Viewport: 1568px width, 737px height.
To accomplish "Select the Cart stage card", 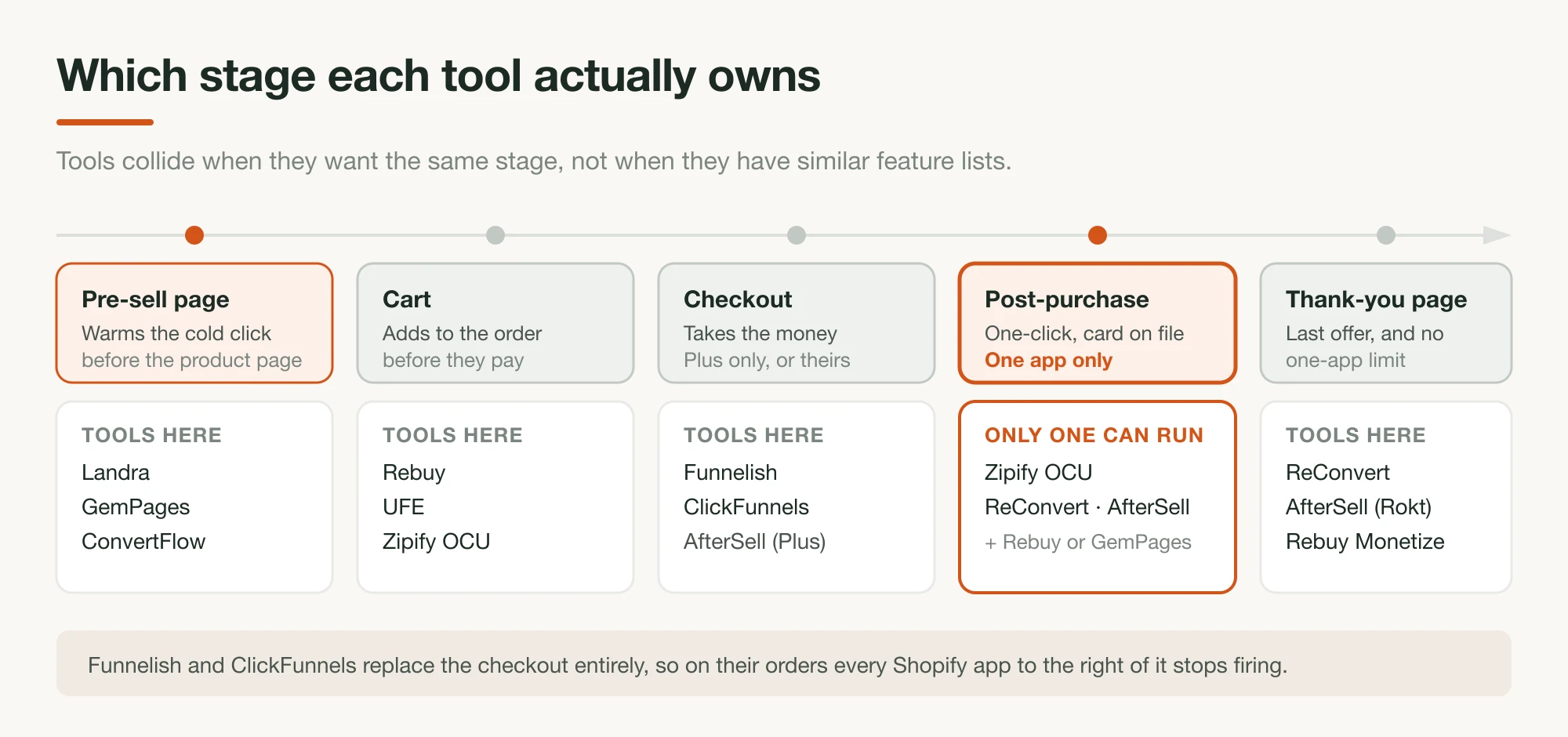I will (x=495, y=323).
